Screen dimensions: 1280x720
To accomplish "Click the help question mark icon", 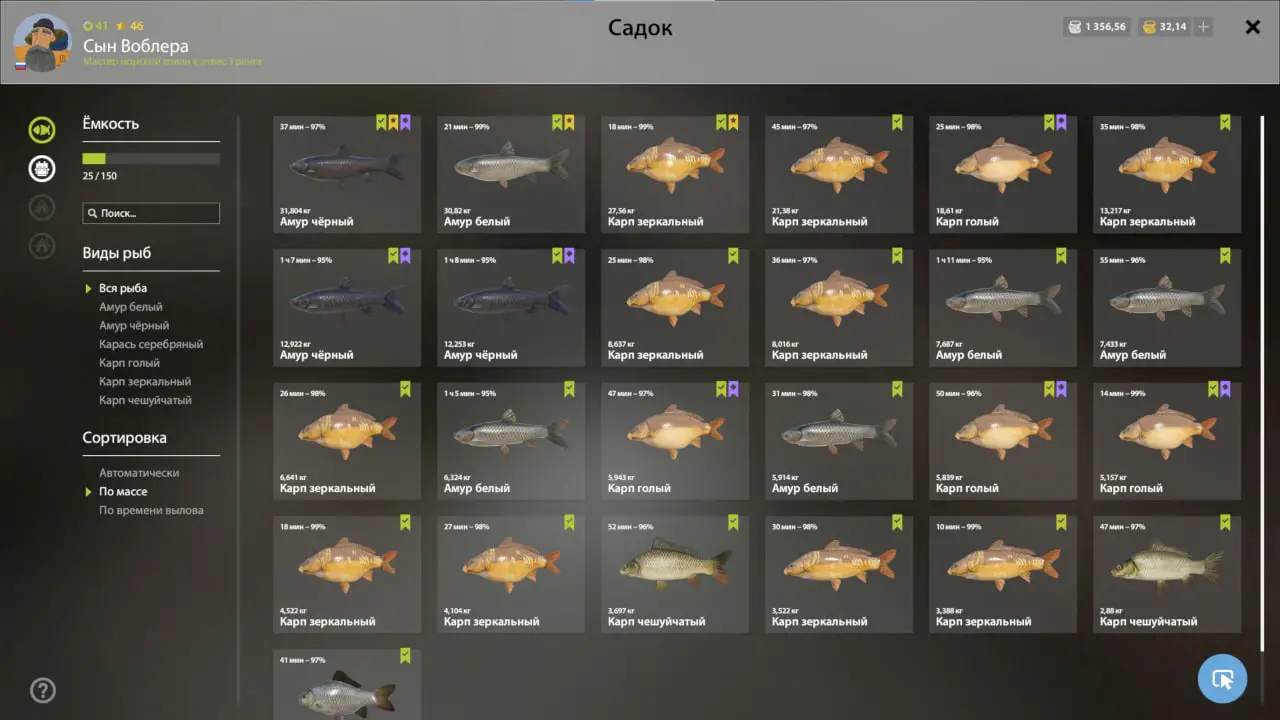I will (x=43, y=690).
